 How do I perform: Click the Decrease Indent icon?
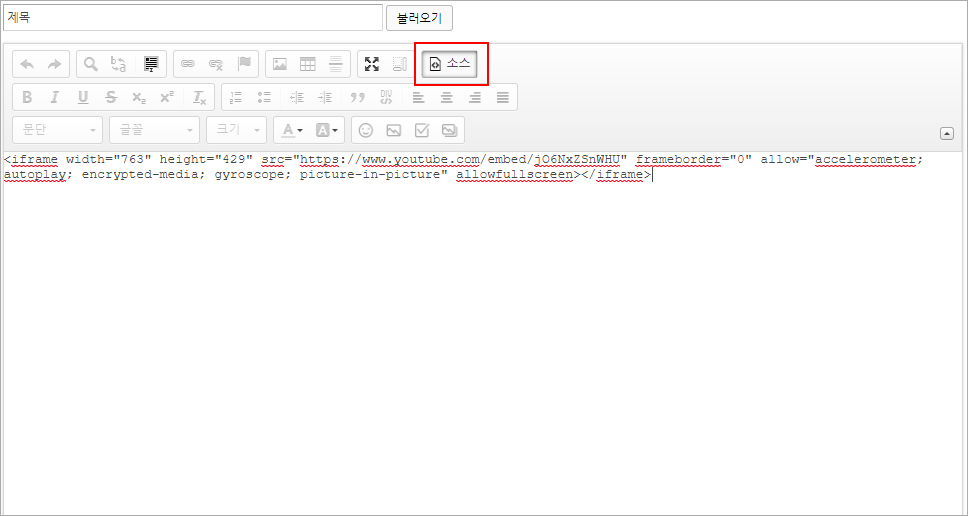point(297,97)
